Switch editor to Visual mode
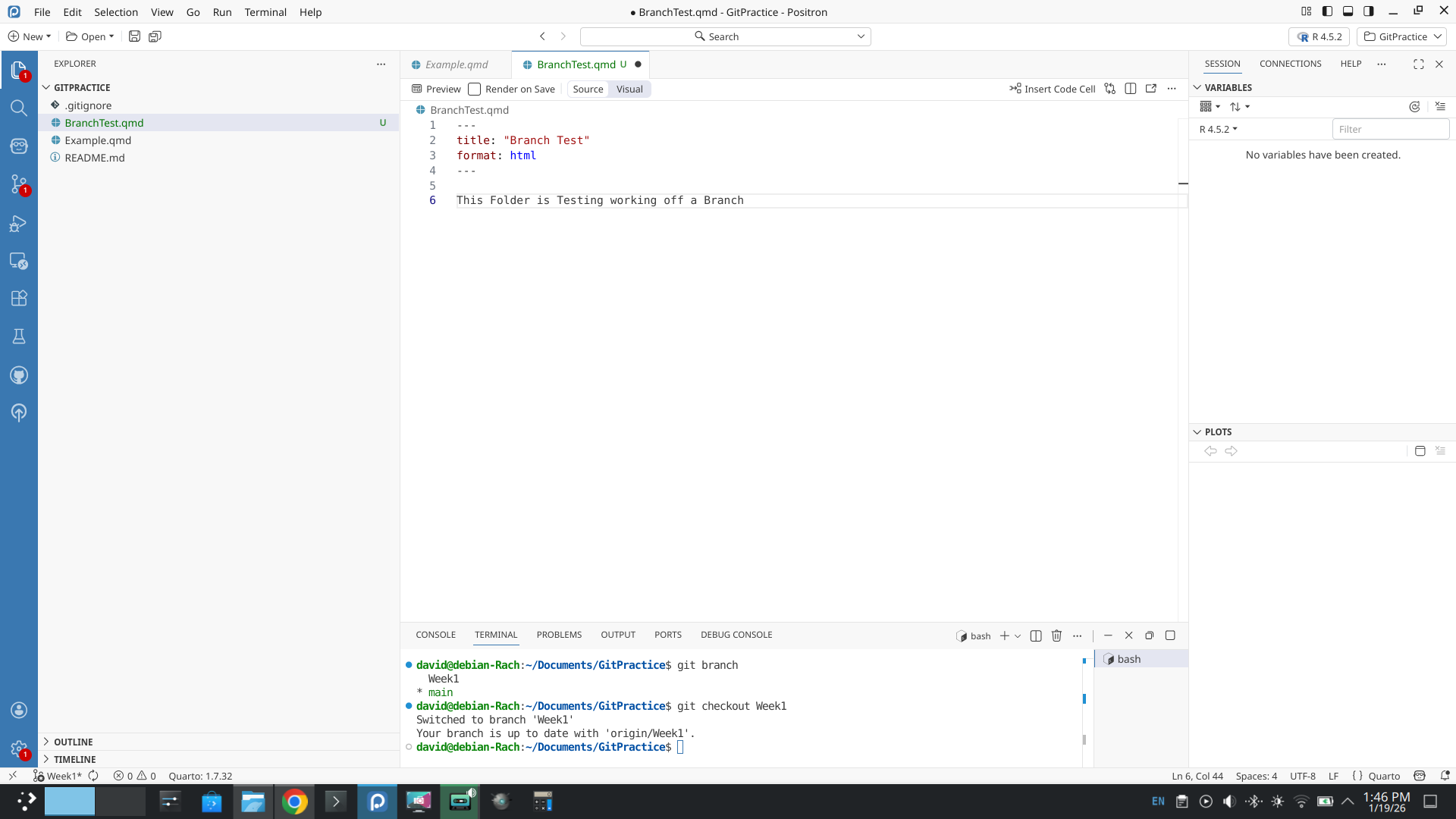Viewport: 1456px width, 819px height. pyautogui.click(x=629, y=89)
